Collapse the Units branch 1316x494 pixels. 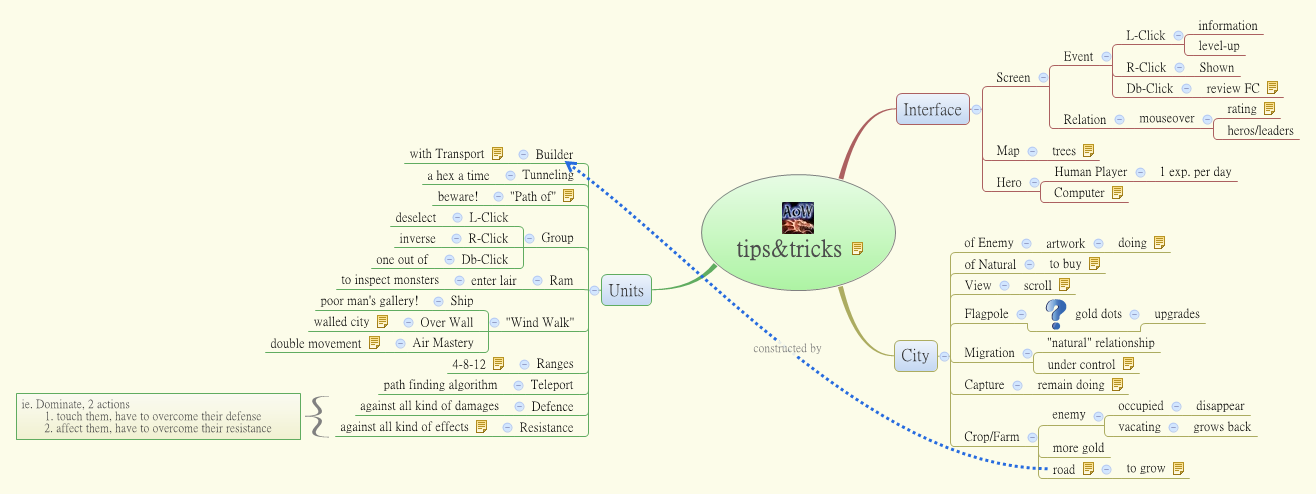(593, 292)
